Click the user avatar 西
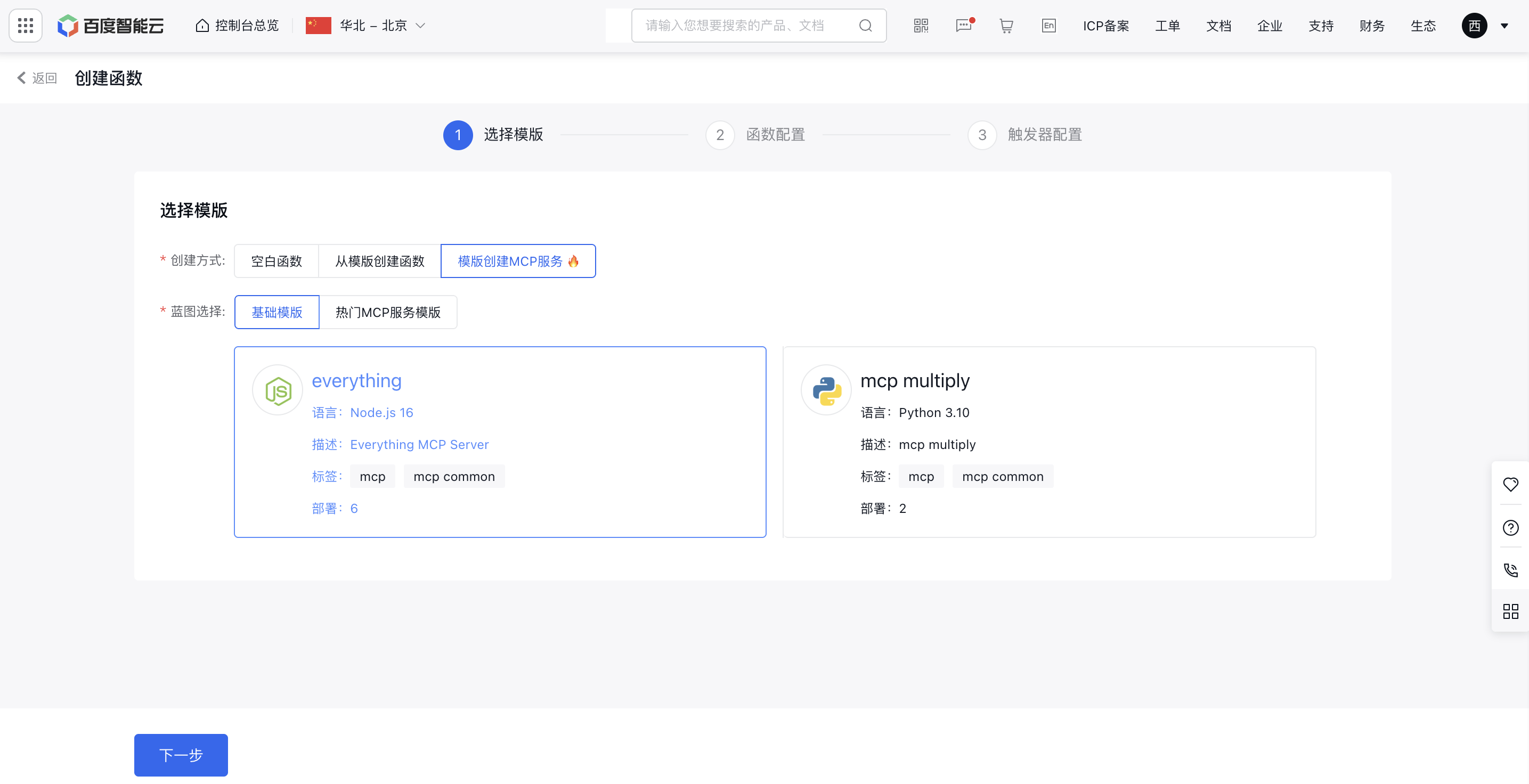The height and width of the screenshot is (784, 1529). pos(1475,26)
